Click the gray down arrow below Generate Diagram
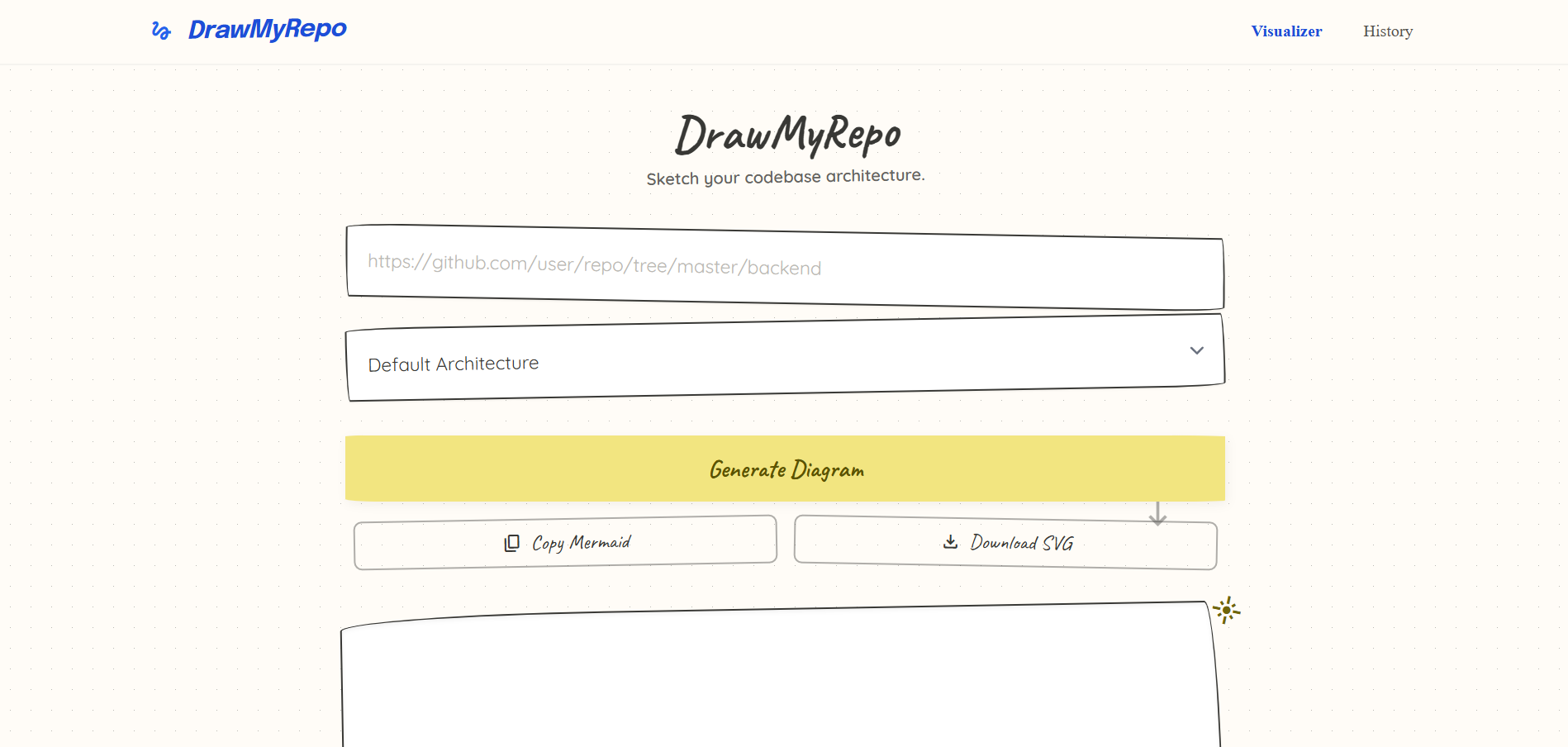Screen dimensions: 1568x747 point(1157,514)
